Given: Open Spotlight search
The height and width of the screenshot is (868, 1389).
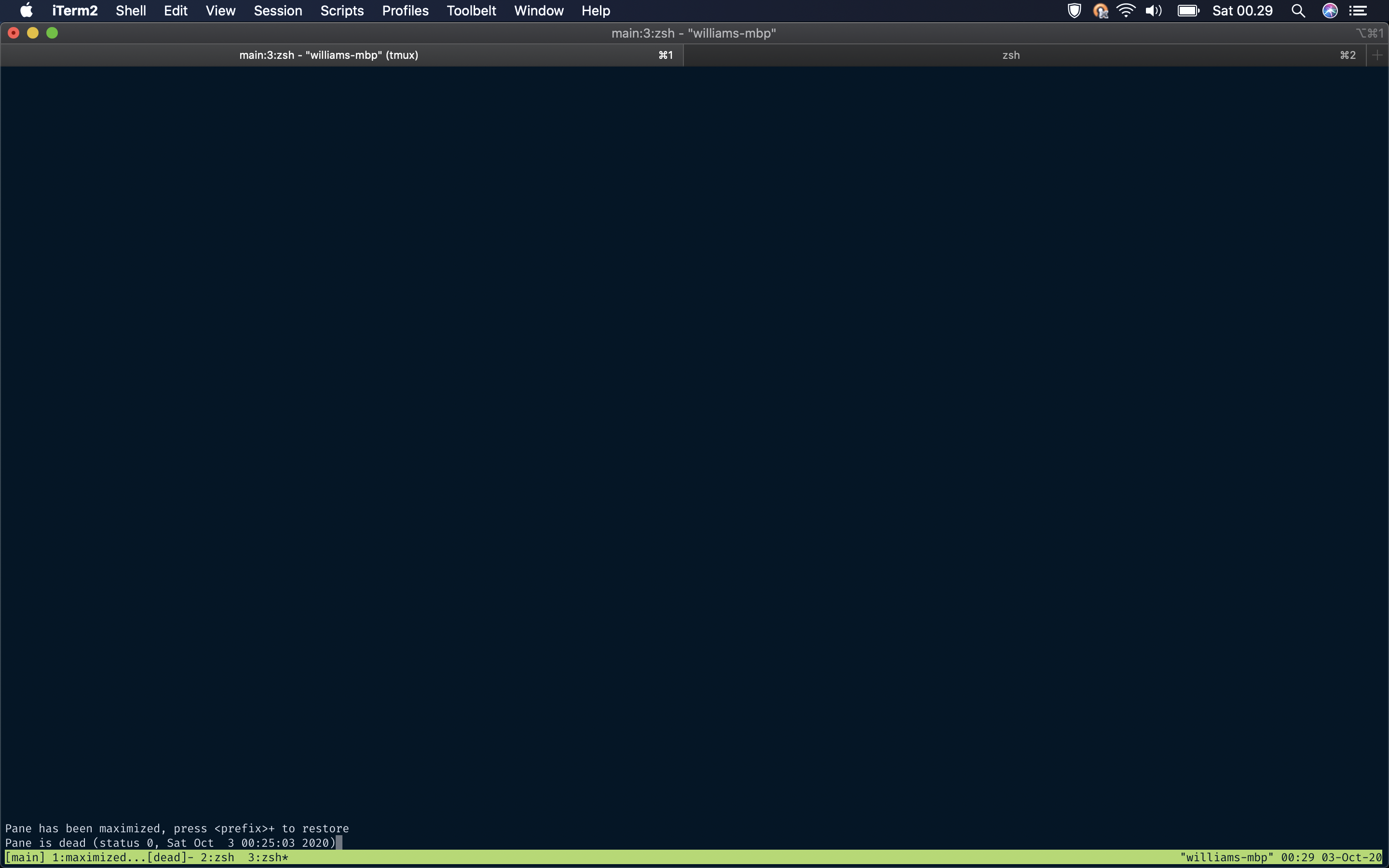Looking at the screenshot, I should (x=1298, y=10).
